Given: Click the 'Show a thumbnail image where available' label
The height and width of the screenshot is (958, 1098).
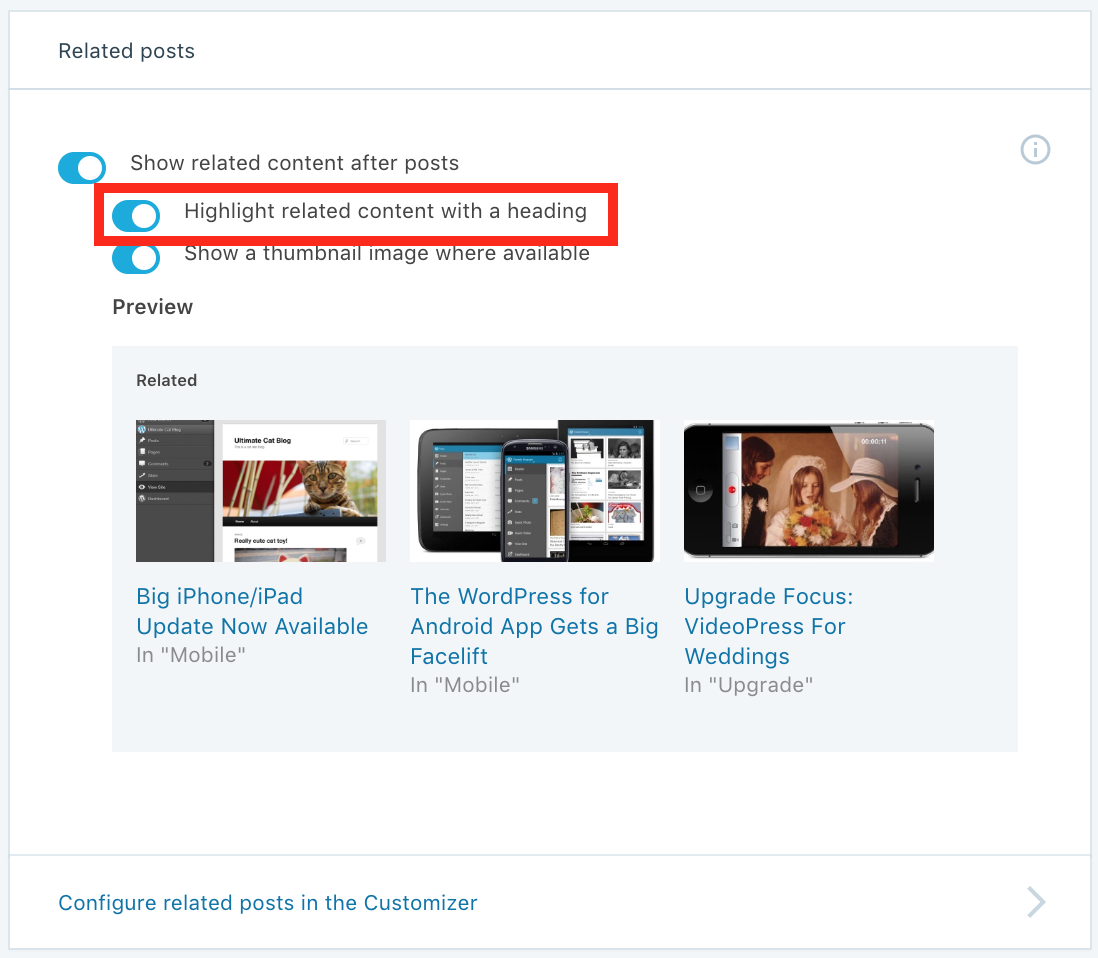Looking at the screenshot, I should pos(387,254).
